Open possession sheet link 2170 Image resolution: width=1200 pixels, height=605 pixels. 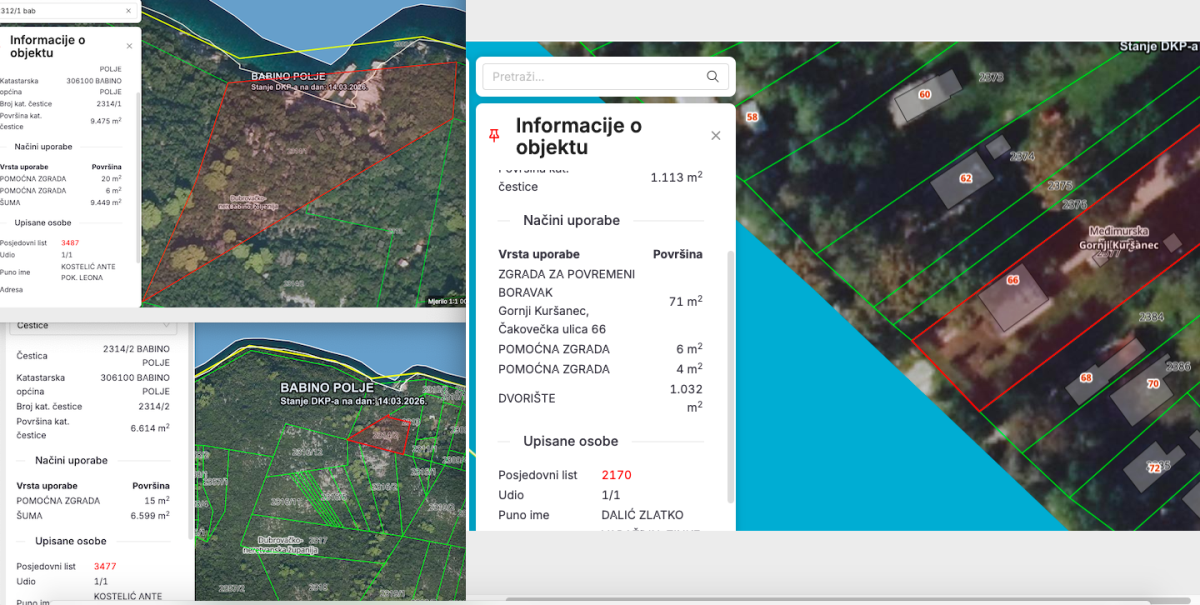[616, 475]
